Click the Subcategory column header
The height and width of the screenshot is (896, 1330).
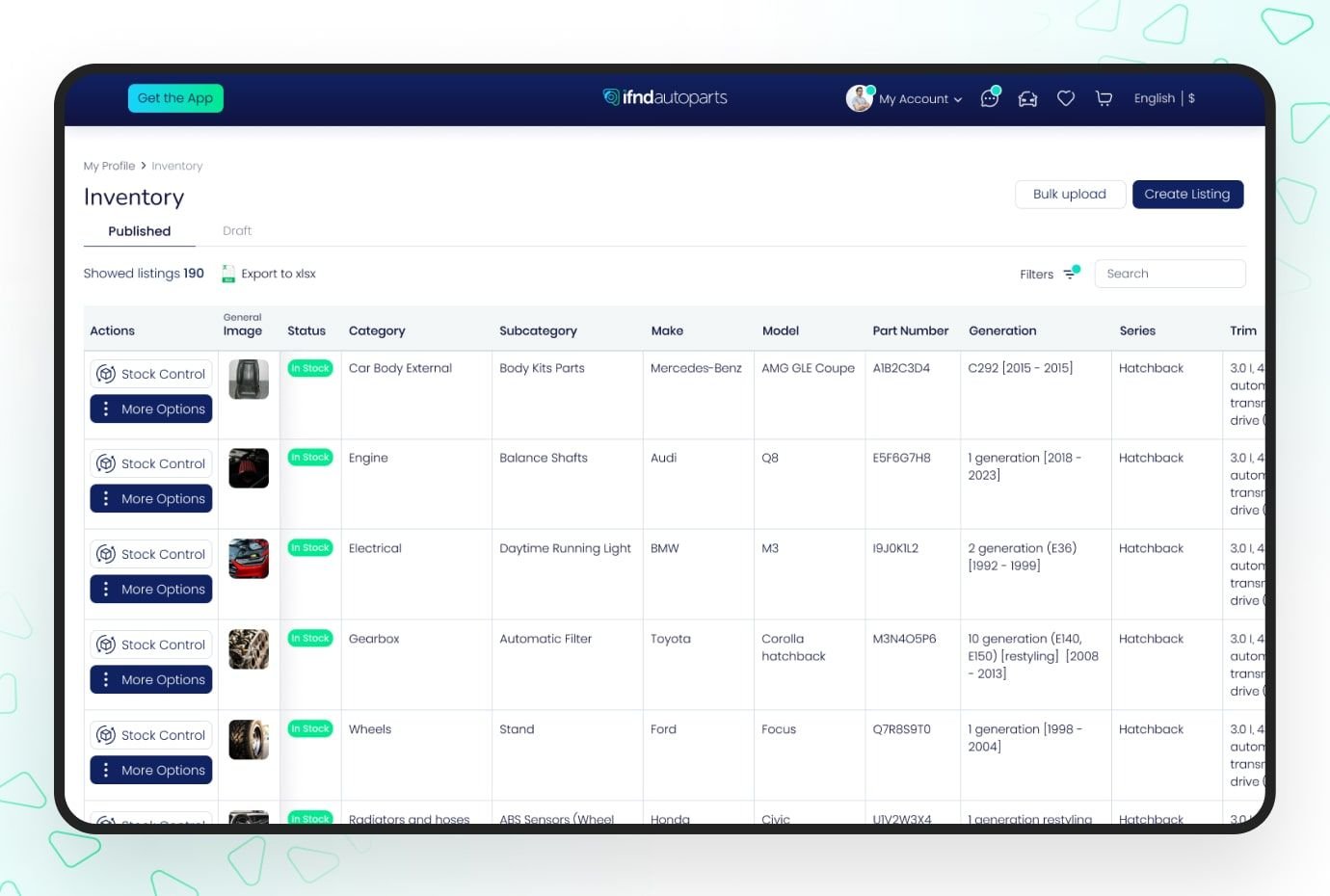coord(538,330)
